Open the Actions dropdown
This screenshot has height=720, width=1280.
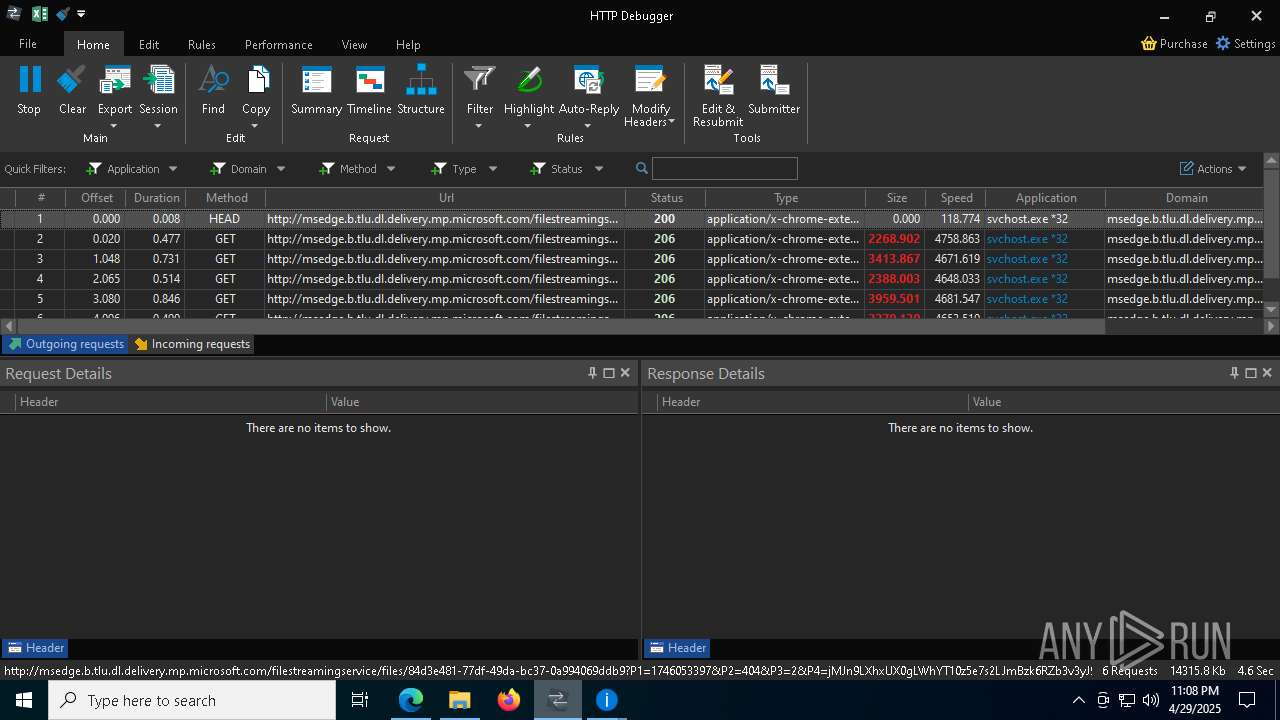coord(1213,169)
